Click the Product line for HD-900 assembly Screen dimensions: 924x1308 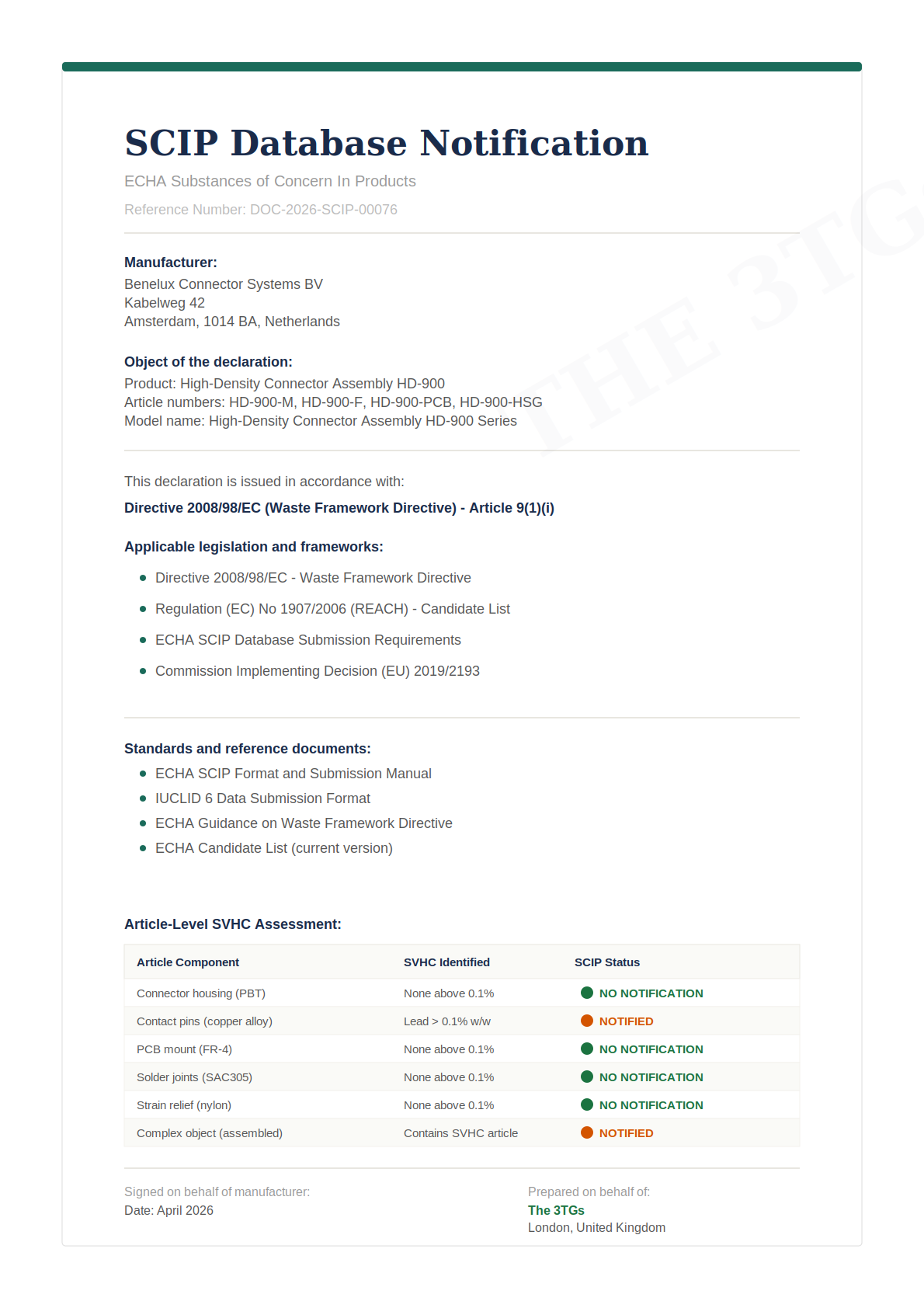pyautogui.click(x=284, y=384)
